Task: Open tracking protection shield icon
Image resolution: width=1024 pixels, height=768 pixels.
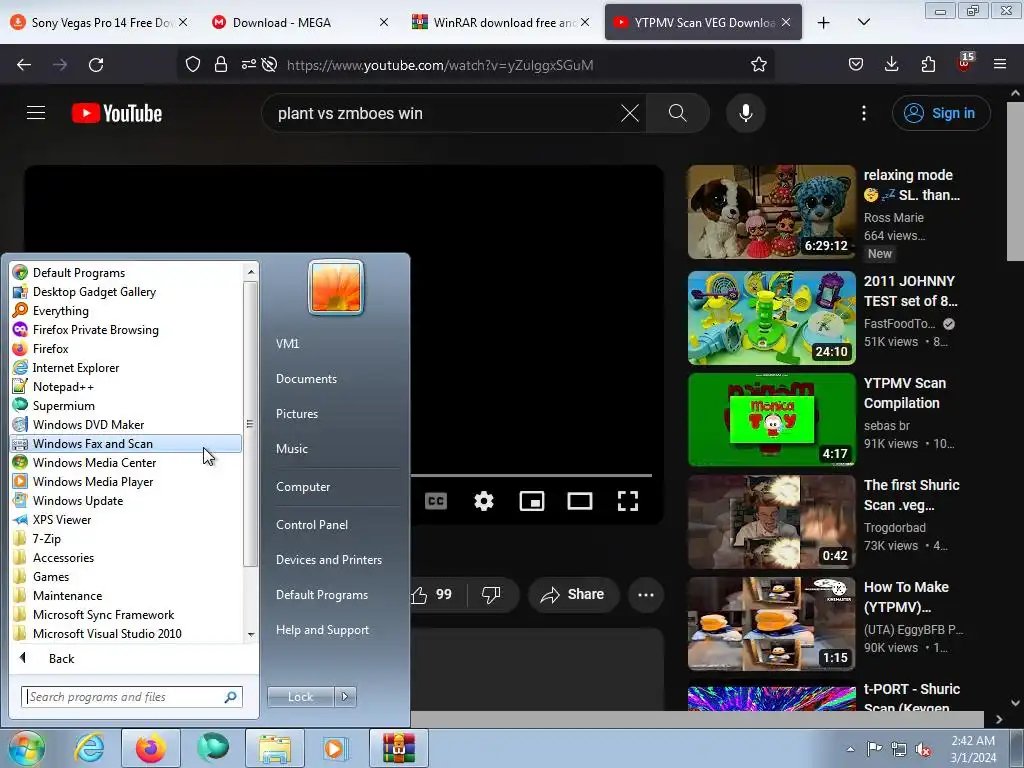Action: [193, 65]
